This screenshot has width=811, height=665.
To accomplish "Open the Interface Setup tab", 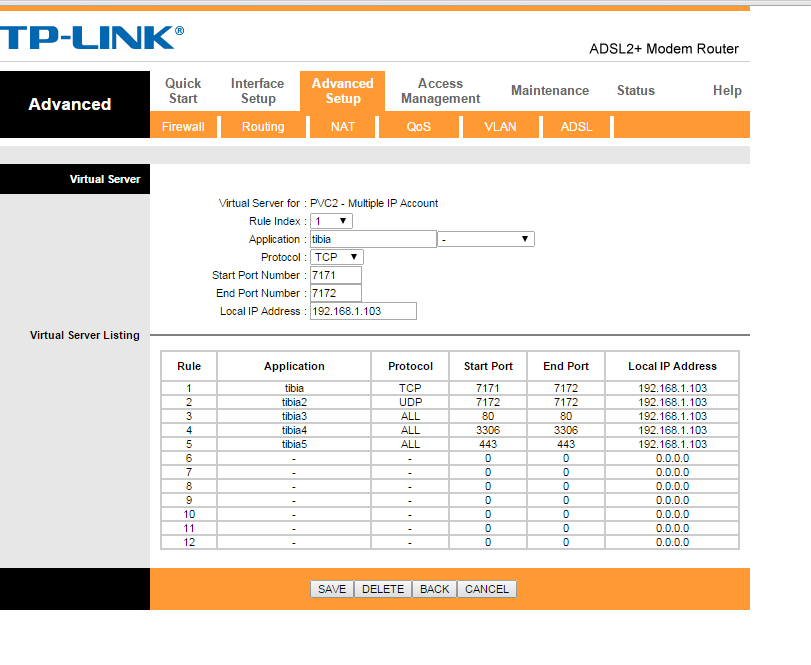I will [258, 91].
